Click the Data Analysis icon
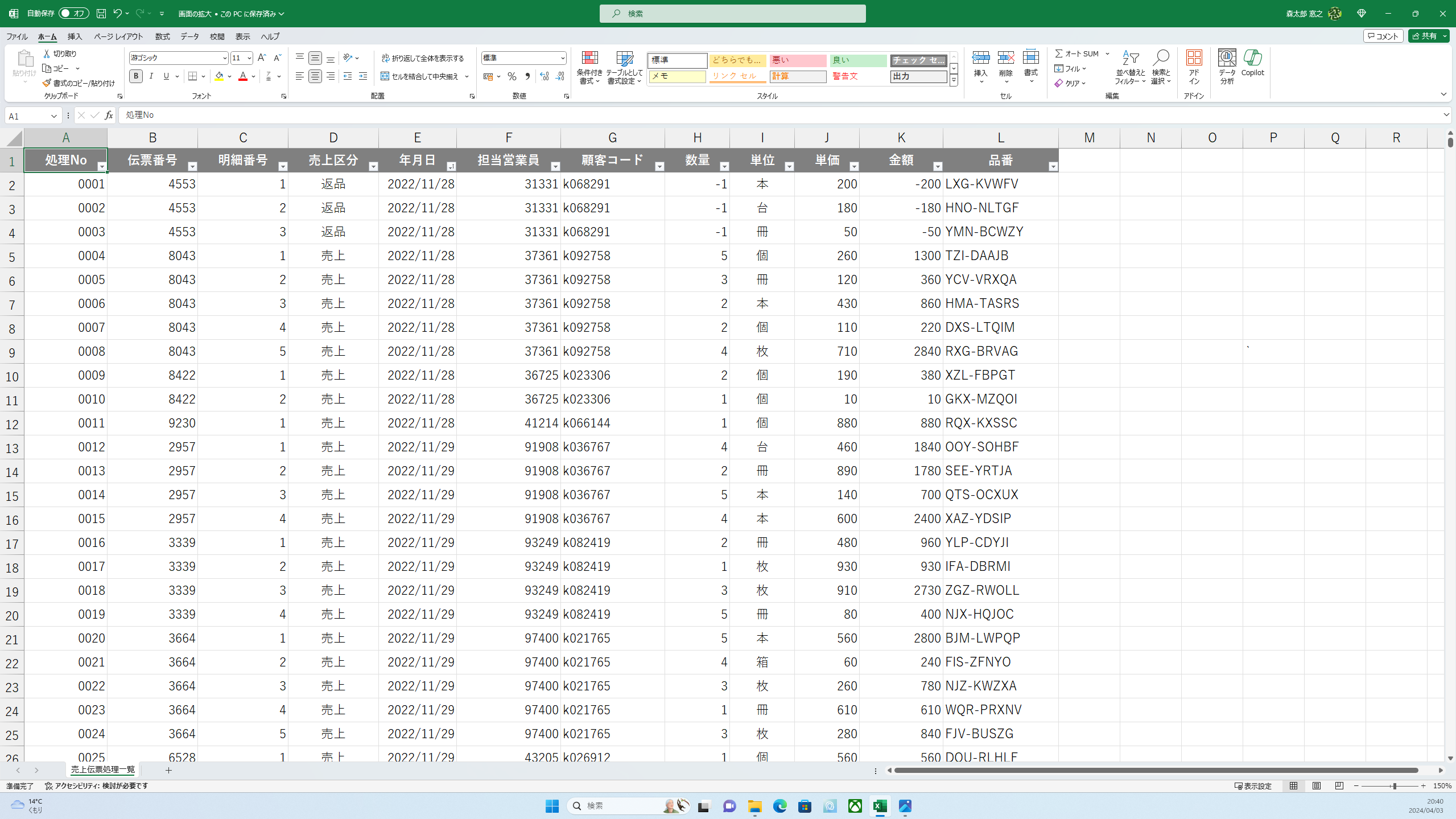1456x819 pixels. (1227, 59)
